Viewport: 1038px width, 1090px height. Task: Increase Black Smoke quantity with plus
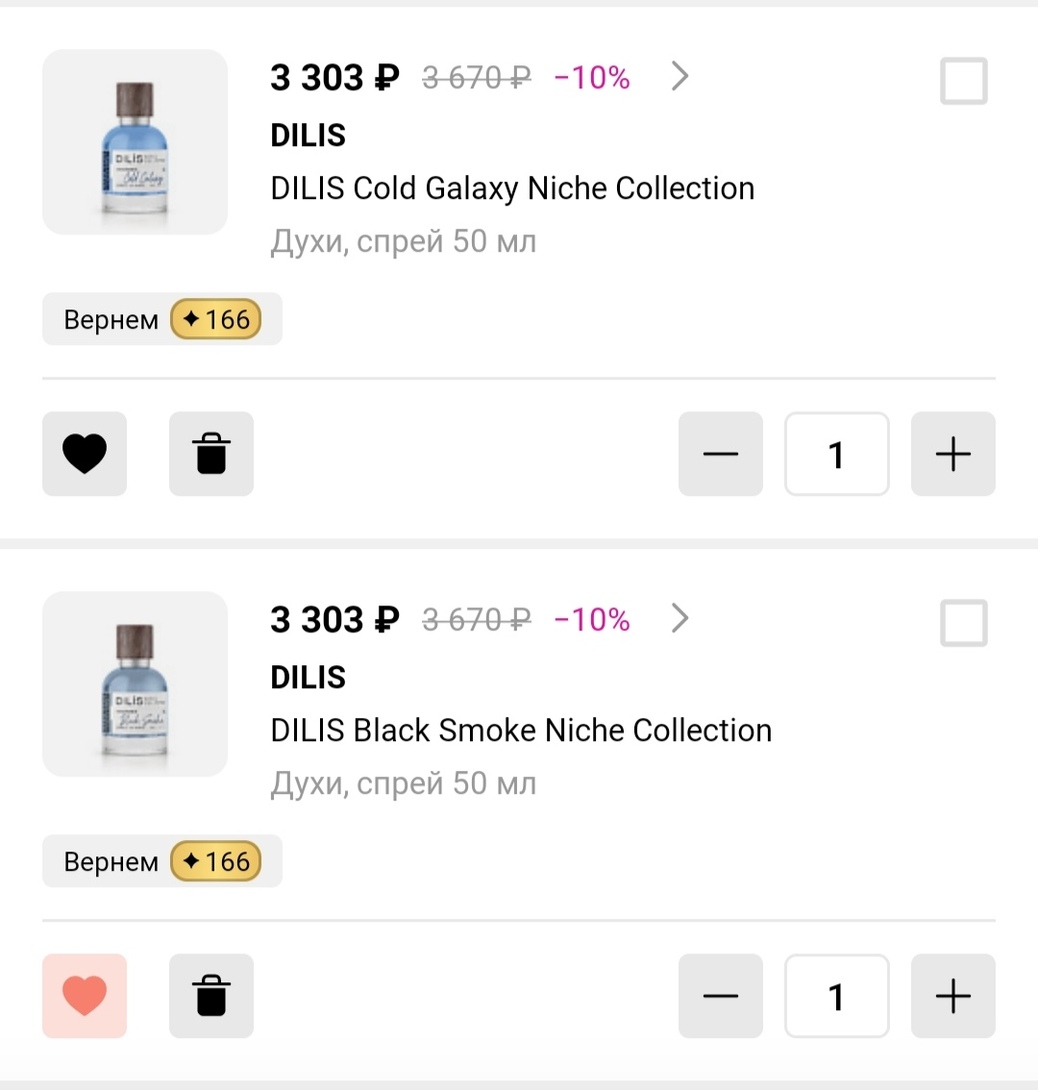(x=952, y=996)
